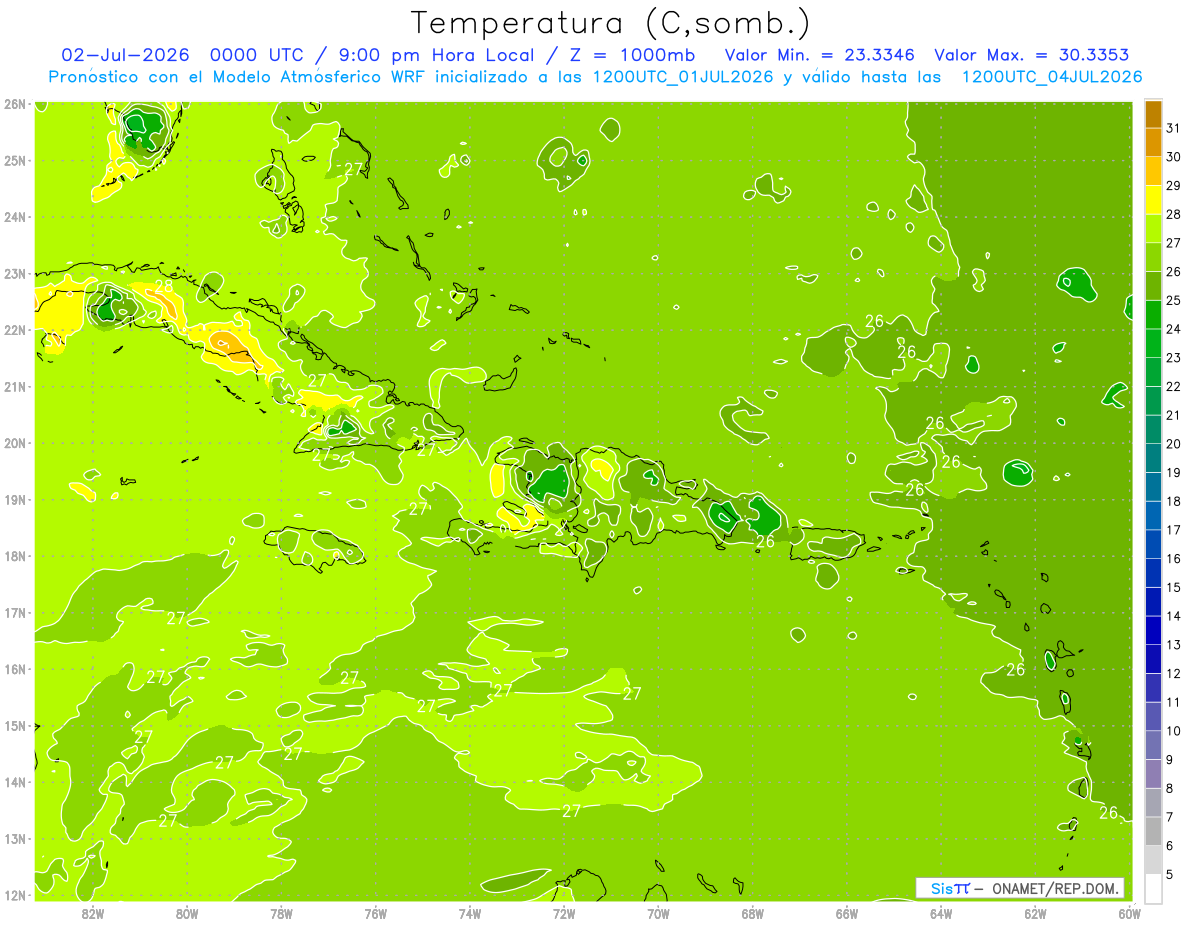Click the '18N' latitude label

click(15, 556)
